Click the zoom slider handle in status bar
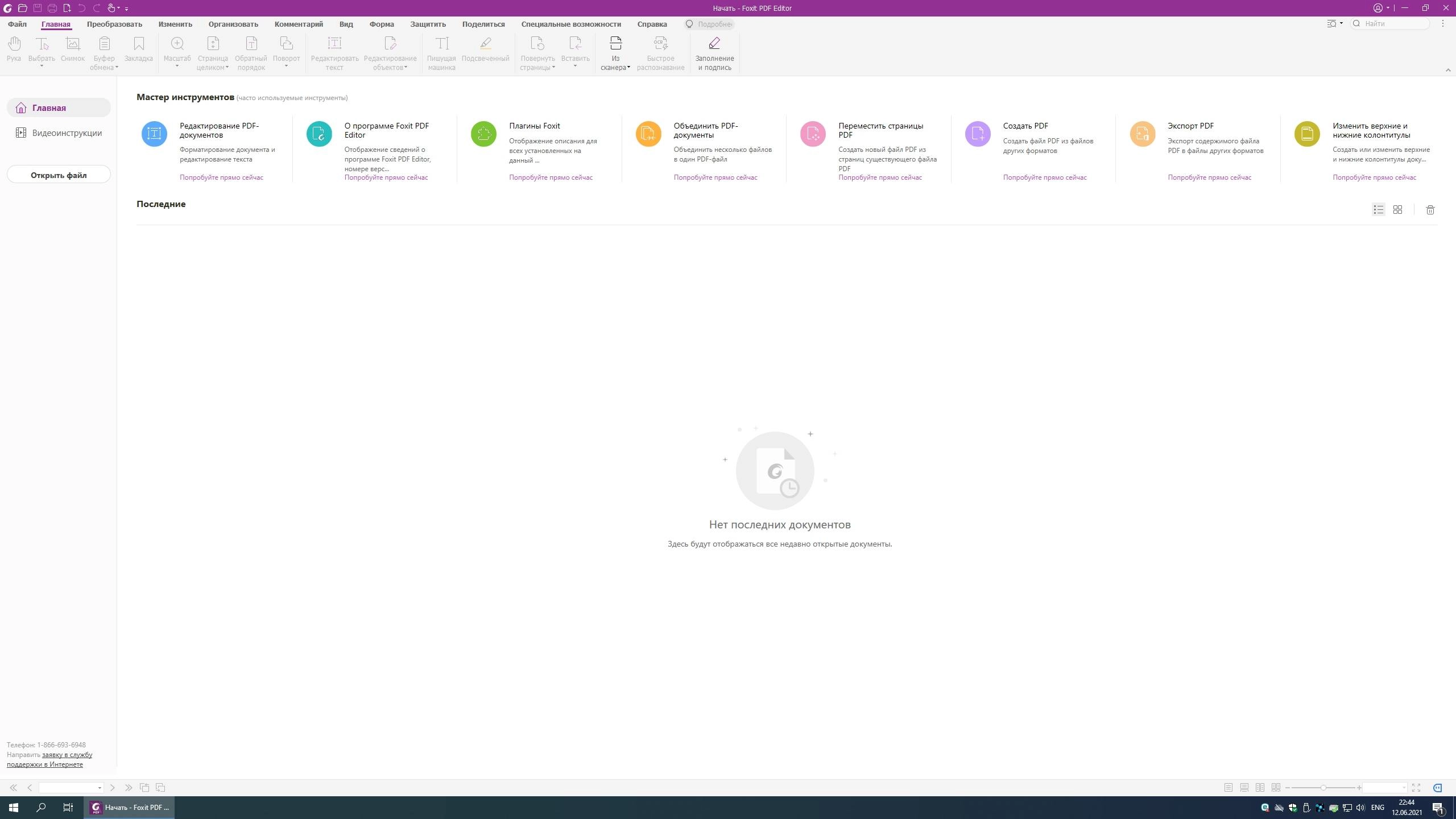Image resolution: width=1456 pixels, height=819 pixels. coord(1323,788)
